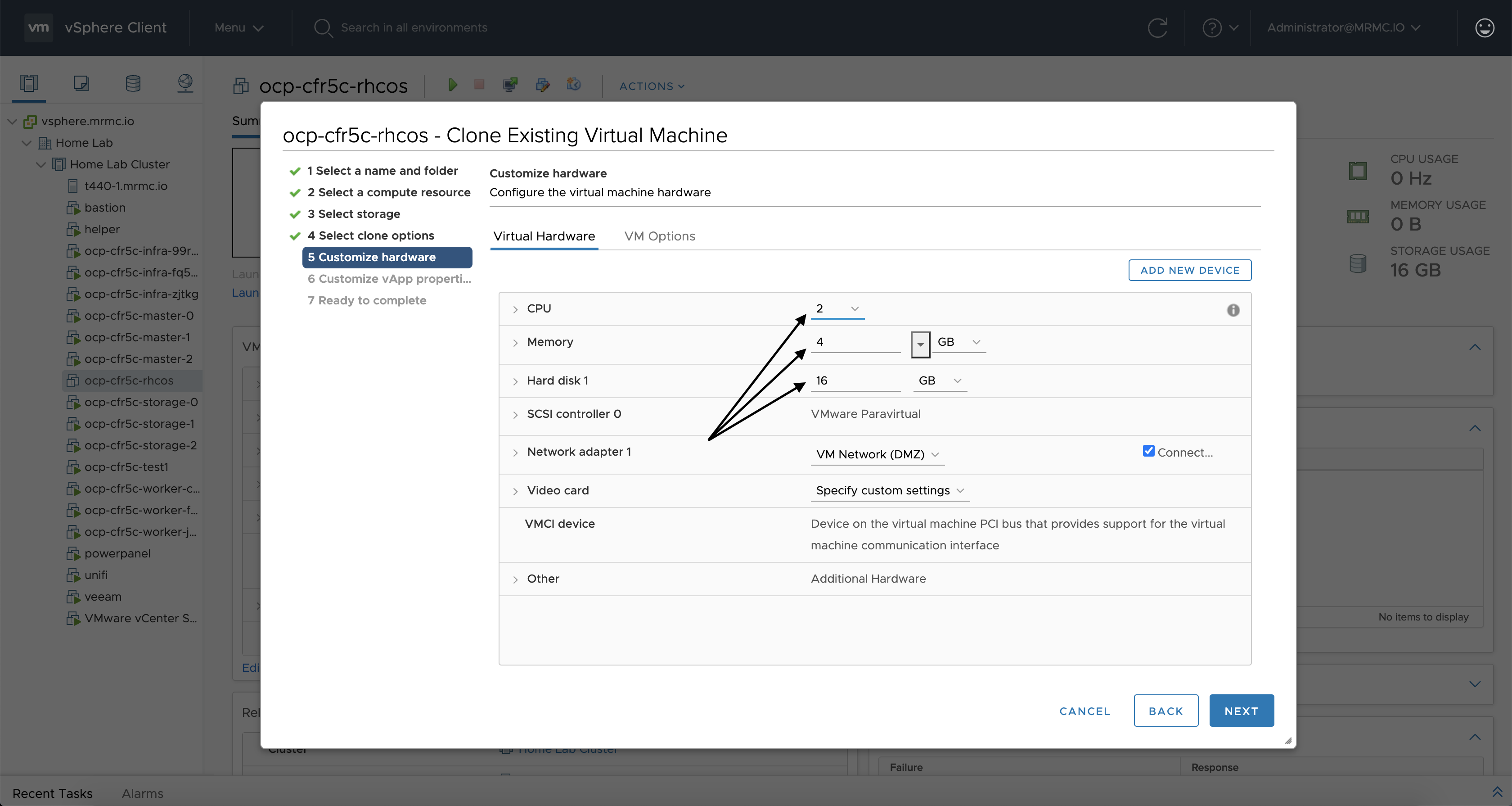Switch to the VM Options tab

pyautogui.click(x=659, y=236)
